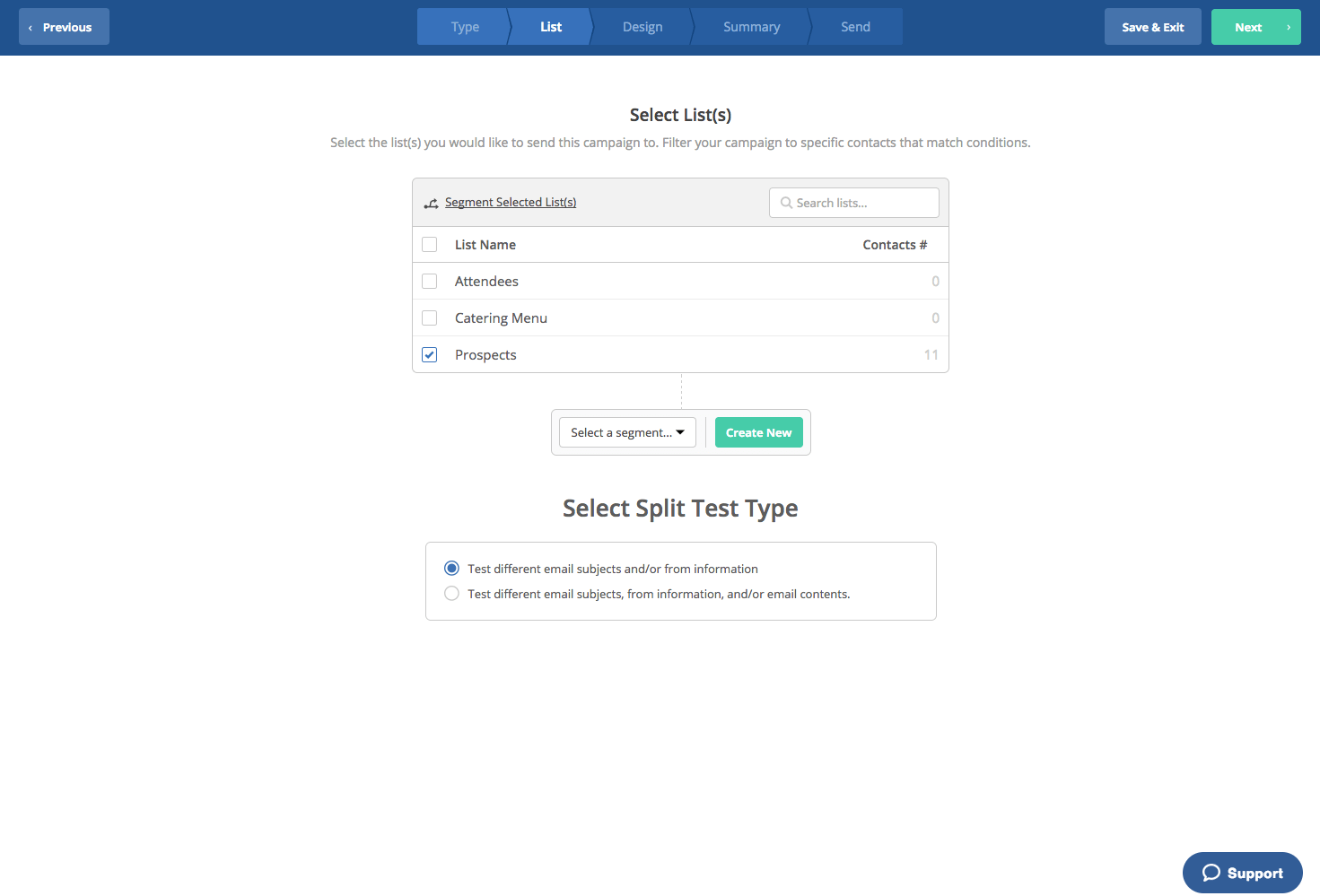Open Segment Selected List(s) link
Viewport: 1320px width, 896px height.
click(x=511, y=203)
